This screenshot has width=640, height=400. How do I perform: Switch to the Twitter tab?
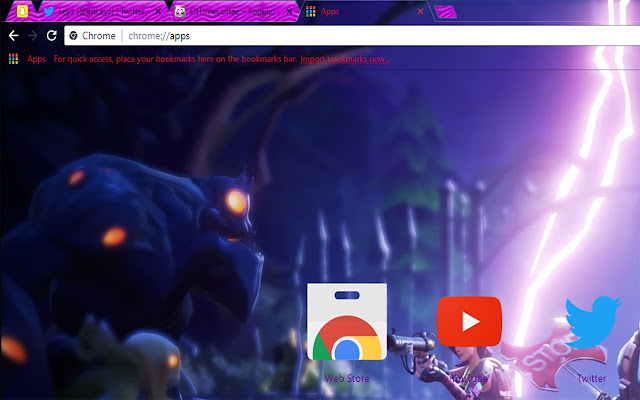(103, 11)
